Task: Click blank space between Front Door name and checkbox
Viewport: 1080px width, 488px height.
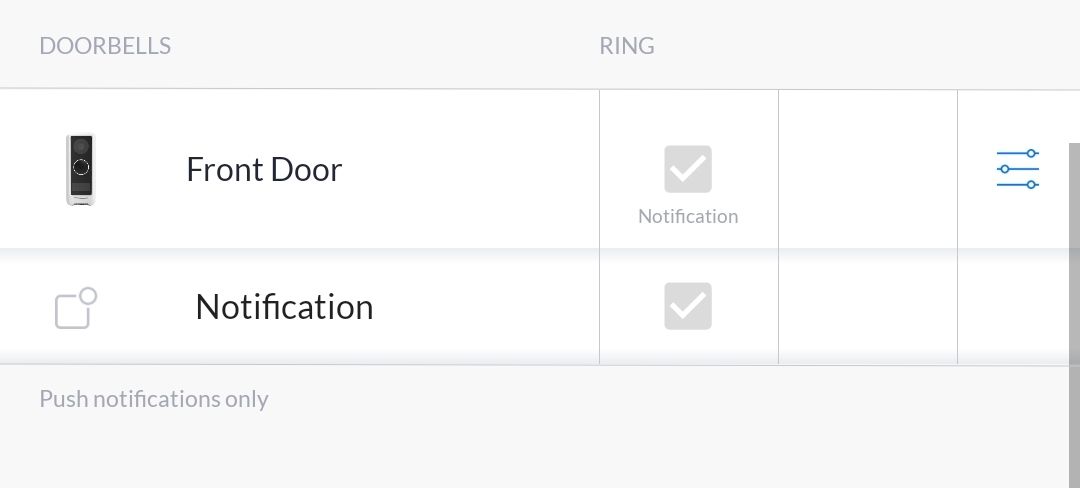Action: click(x=470, y=169)
